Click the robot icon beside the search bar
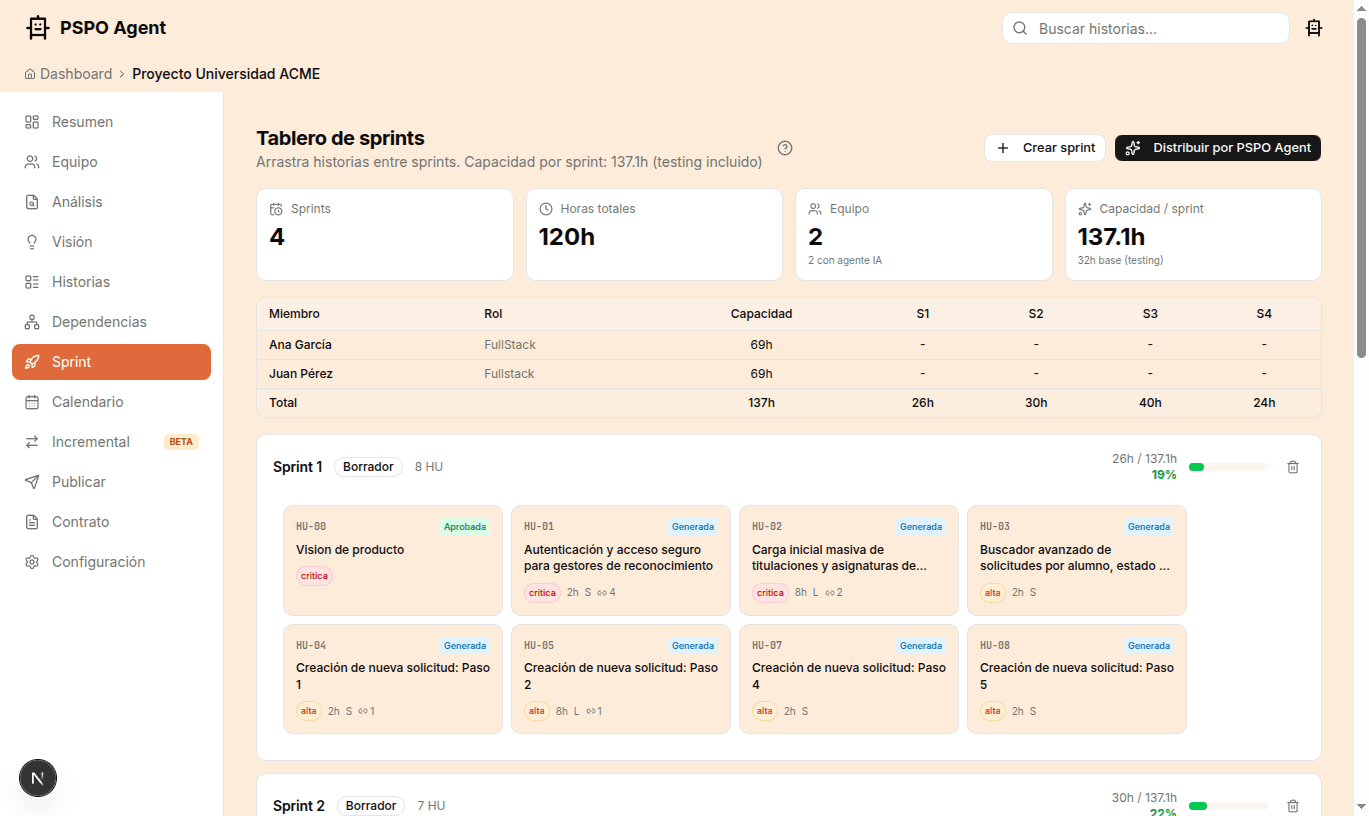The width and height of the screenshot is (1369, 816). pos(1314,28)
